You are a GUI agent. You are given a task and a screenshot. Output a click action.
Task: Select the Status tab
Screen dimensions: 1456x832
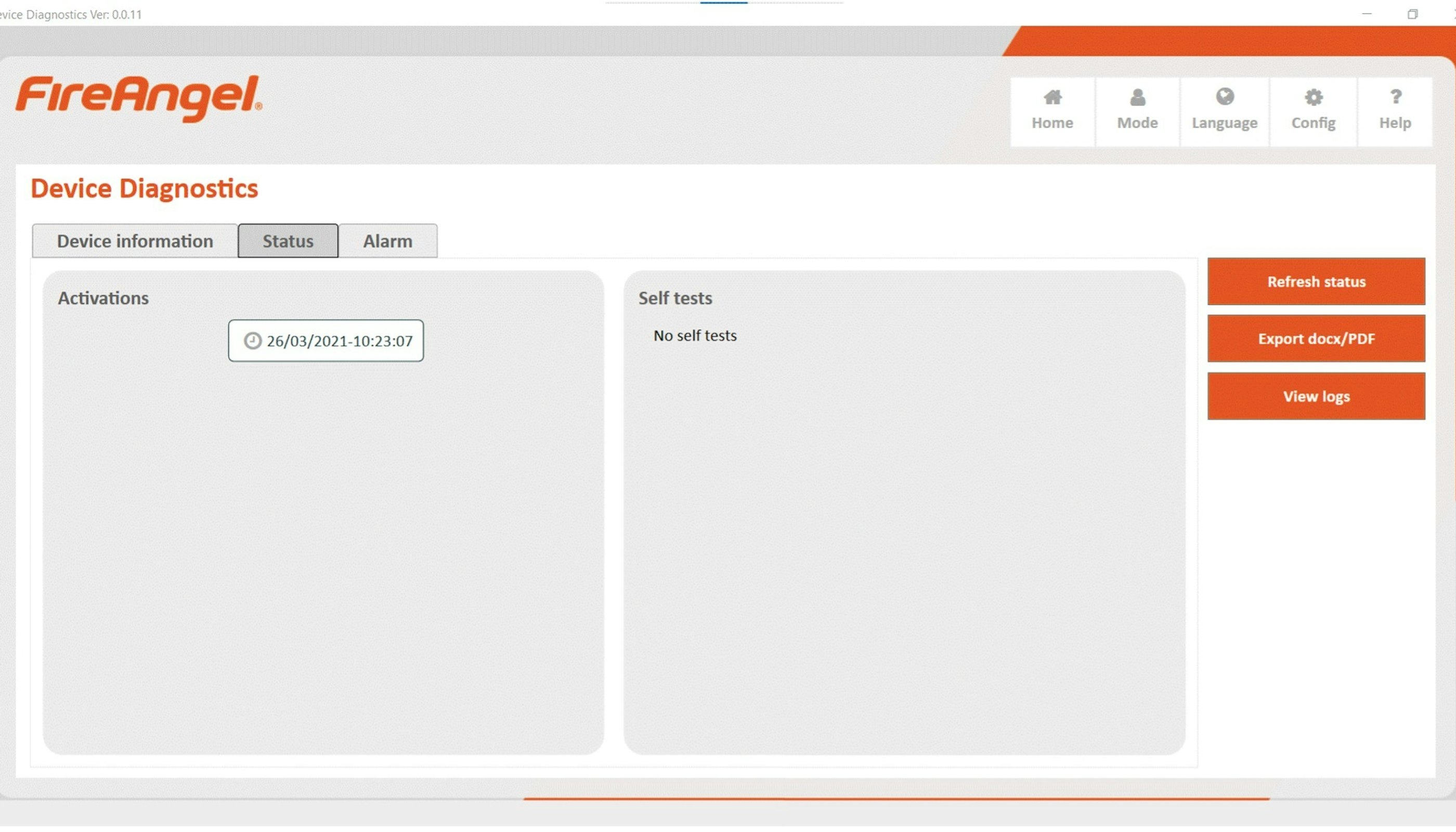[x=288, y=241]
